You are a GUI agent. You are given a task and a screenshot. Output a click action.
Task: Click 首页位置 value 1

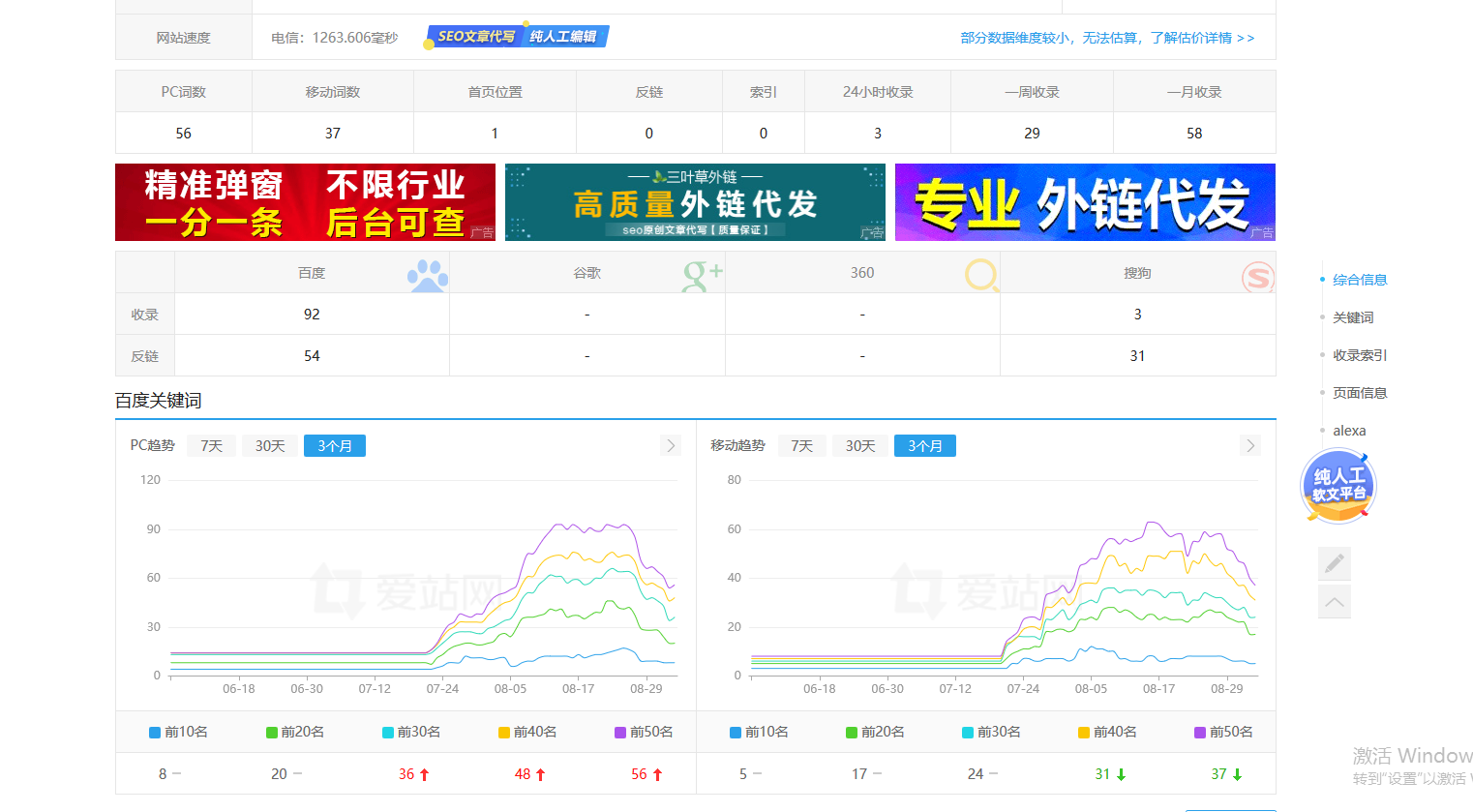pyautogui.click(x=495, y=134)
